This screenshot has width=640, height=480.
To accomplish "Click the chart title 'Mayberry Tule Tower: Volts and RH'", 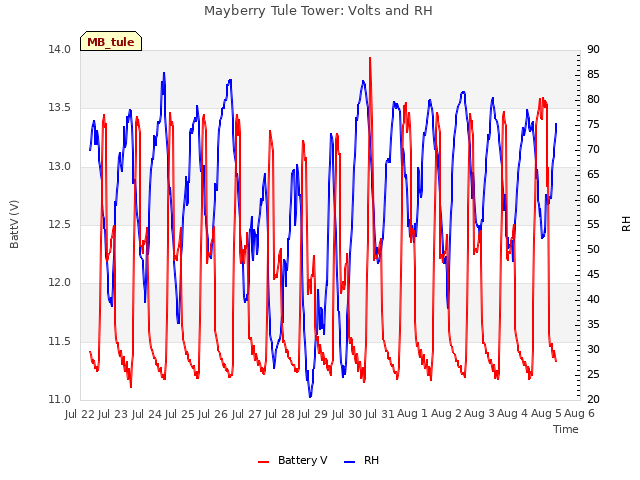I will click(318, 10).
